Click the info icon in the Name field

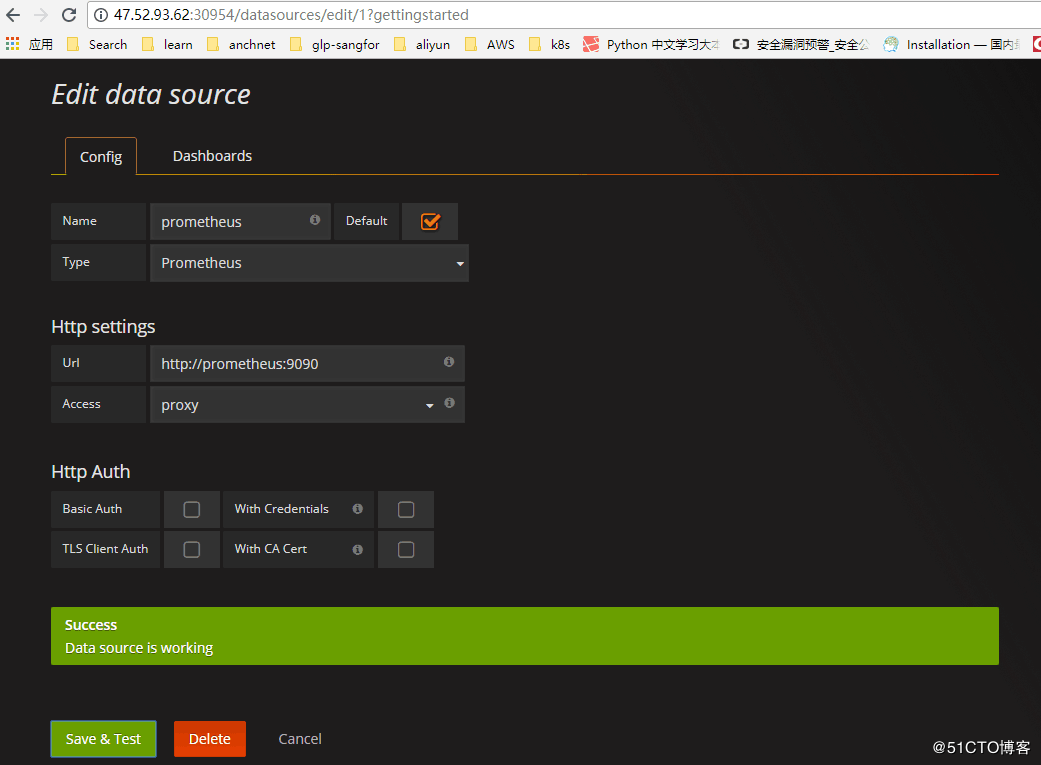[315, 220]
